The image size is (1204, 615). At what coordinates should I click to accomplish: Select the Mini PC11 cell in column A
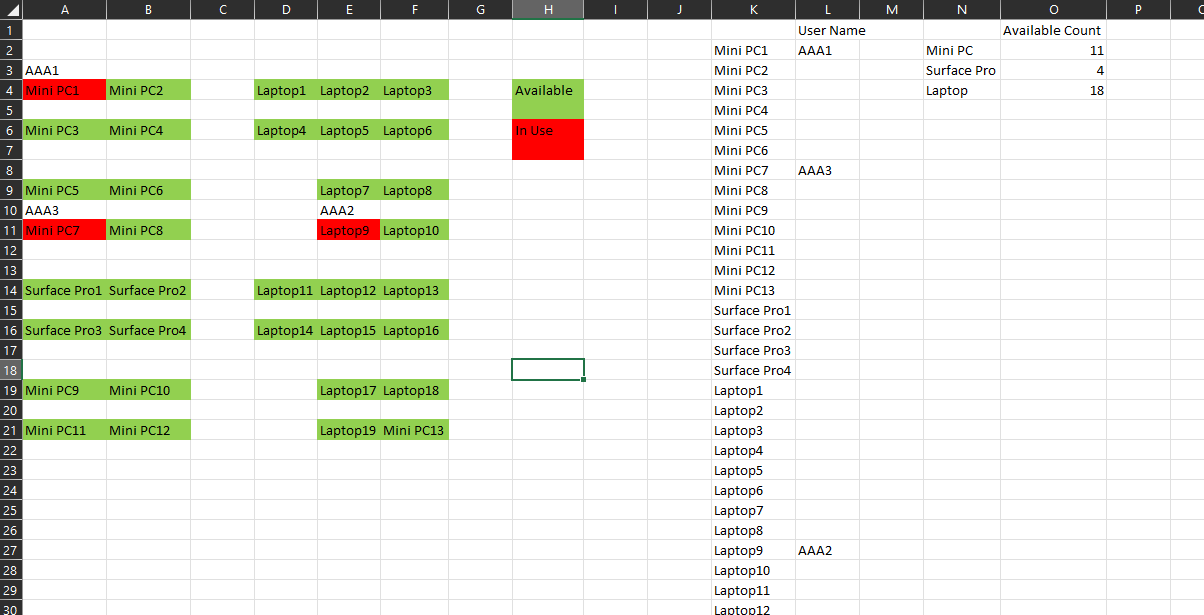coord(64,430)
